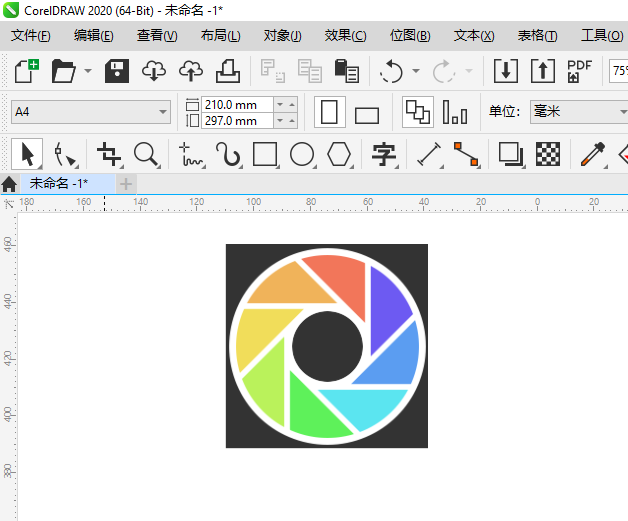The width and height of the screenshot is (628, 521).
Task: Select the Transparency checkerboard tool
Action: point(548,154)
